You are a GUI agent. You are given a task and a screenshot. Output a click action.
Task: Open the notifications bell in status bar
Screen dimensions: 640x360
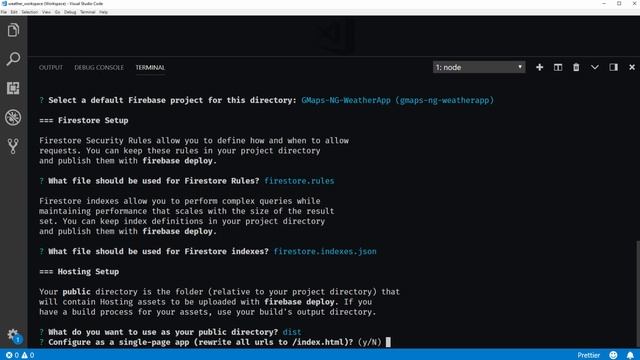630,355
